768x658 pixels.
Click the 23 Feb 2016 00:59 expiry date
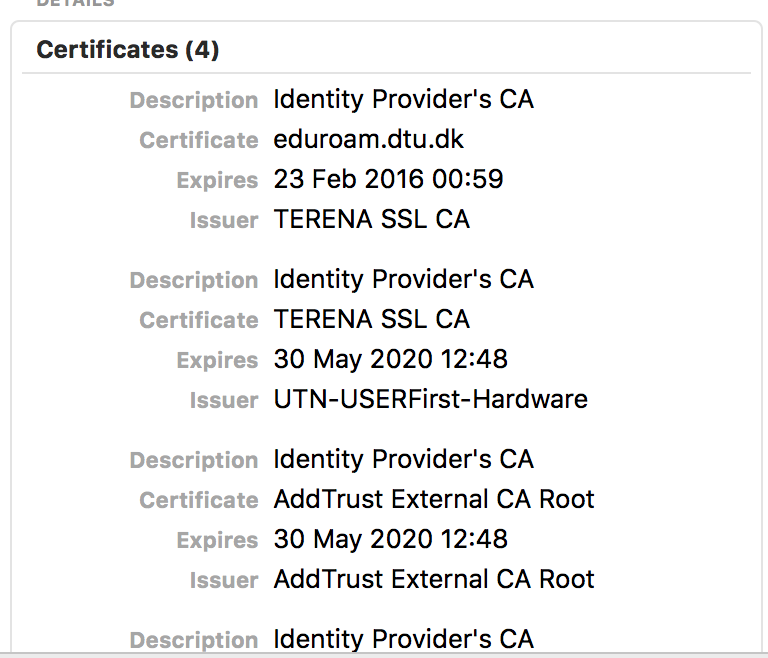(x=388, y=179)
